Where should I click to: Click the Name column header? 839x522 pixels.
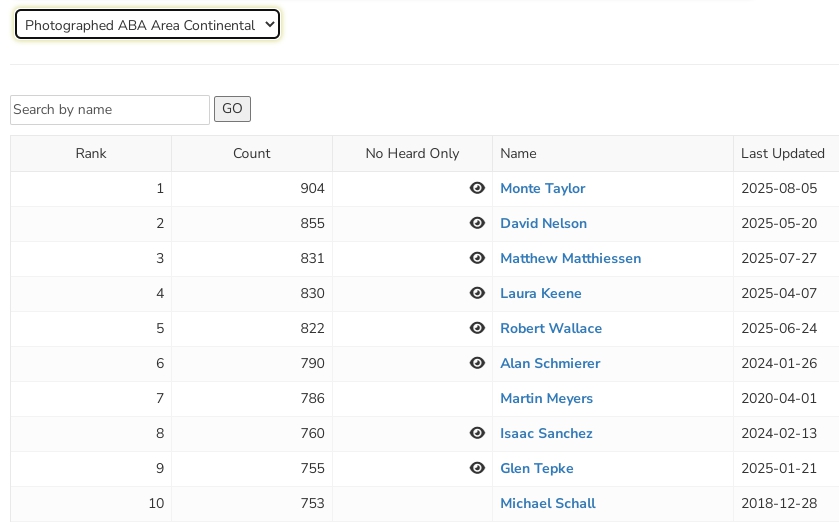pos(518,153)
